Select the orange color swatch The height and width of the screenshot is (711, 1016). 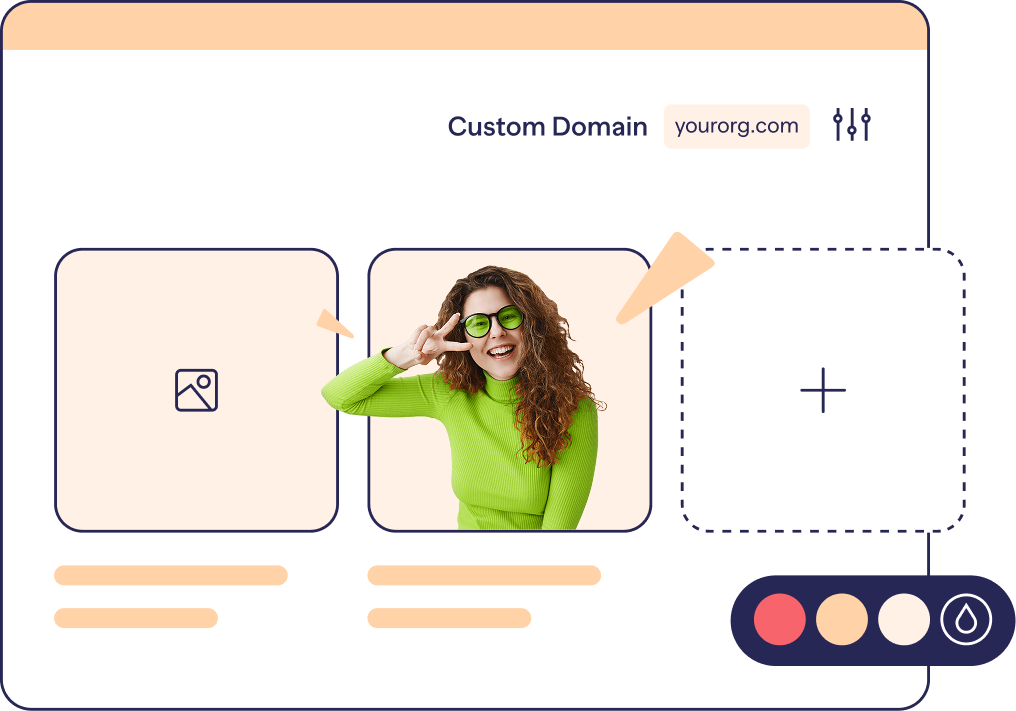click(841, 620)
